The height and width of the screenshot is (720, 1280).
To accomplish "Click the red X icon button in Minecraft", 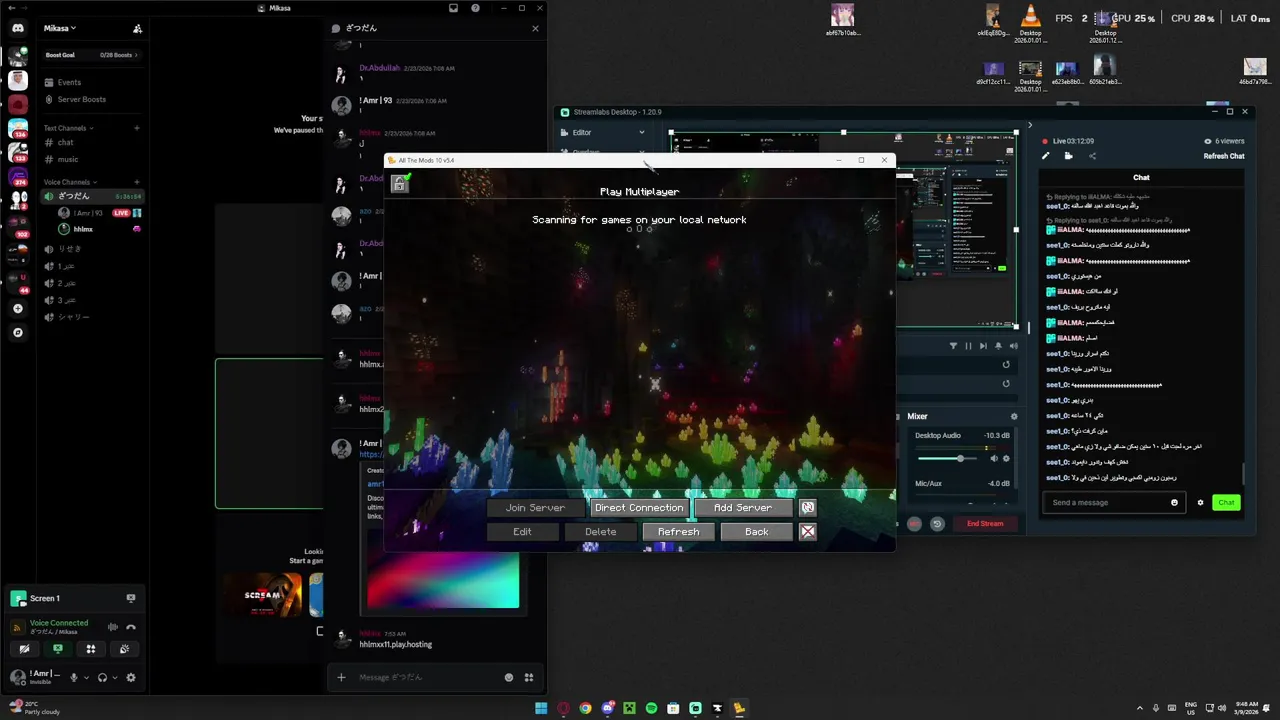I will [808, 532].
